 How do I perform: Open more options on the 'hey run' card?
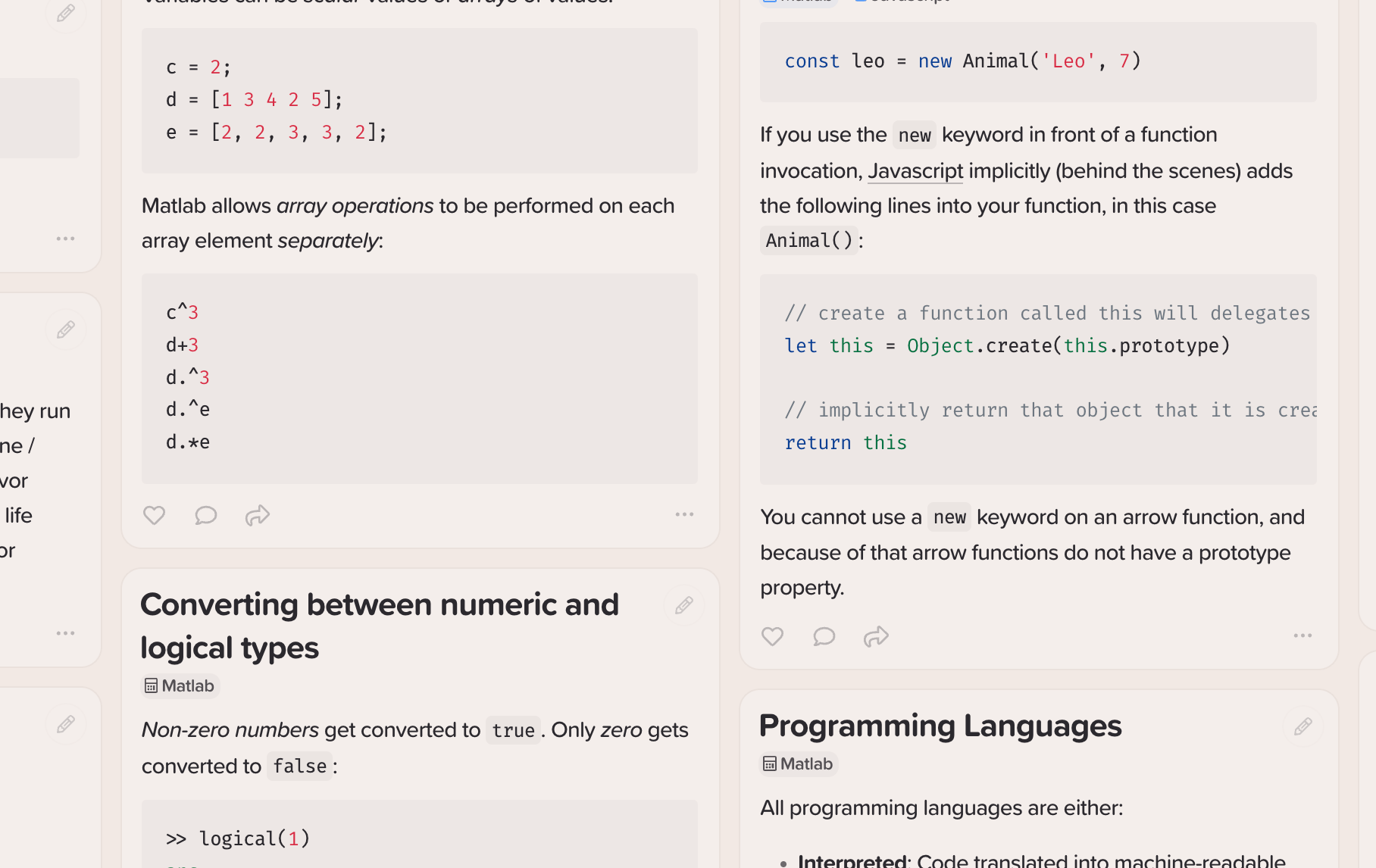pyautogui.click(x=65, y=633)
